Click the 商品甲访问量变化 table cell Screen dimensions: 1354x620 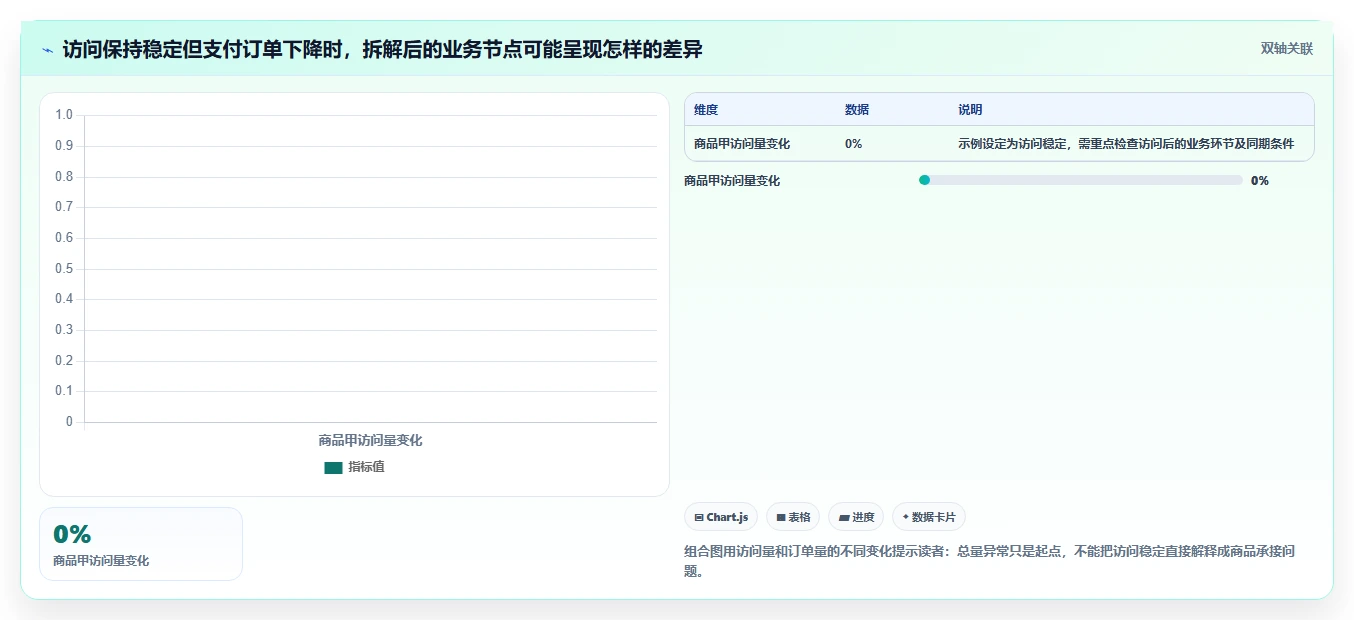tap(742, 144)
